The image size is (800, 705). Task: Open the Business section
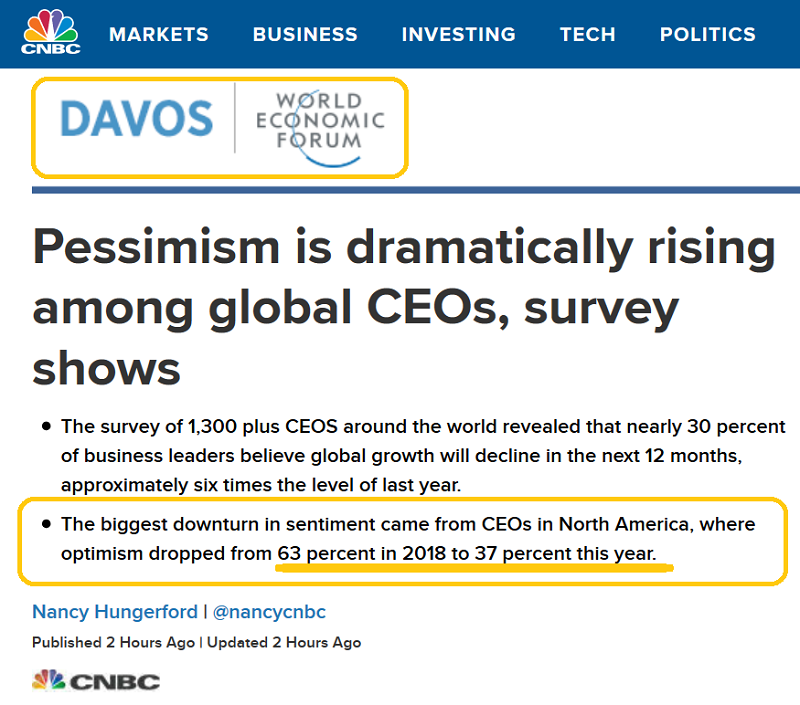(x=305, y=34)
